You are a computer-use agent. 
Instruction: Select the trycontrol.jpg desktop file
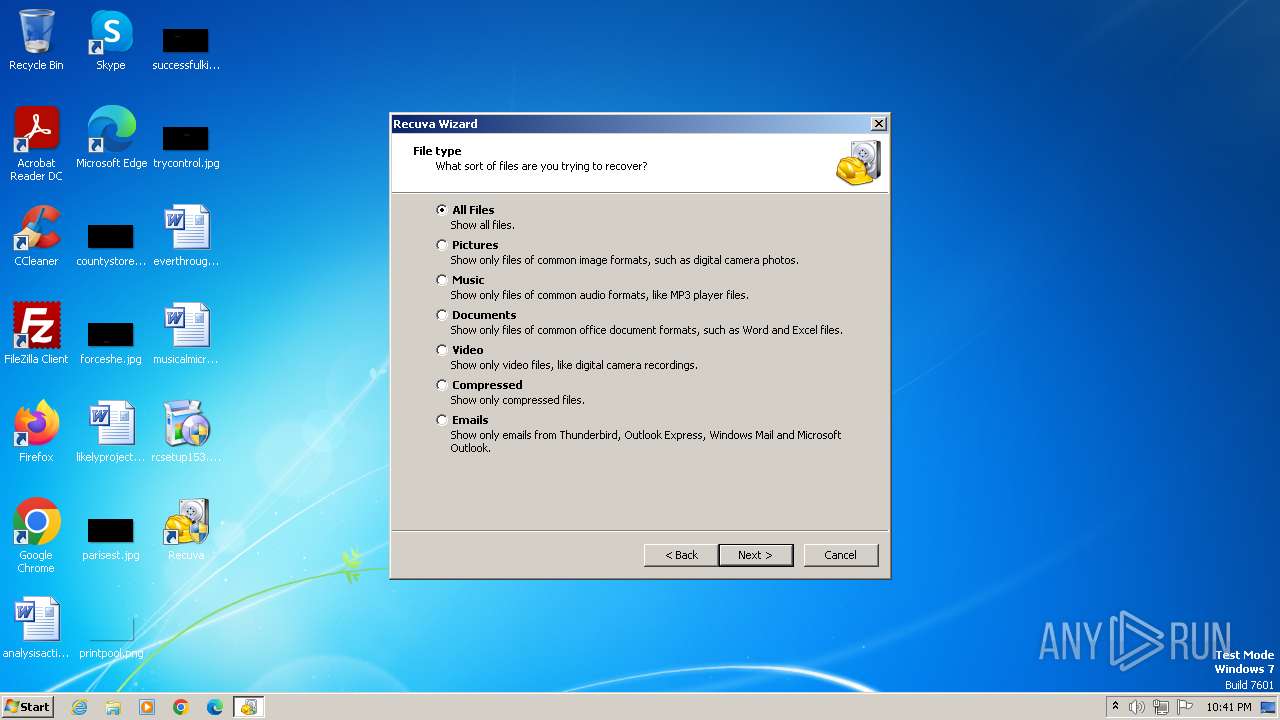[186, 146]
